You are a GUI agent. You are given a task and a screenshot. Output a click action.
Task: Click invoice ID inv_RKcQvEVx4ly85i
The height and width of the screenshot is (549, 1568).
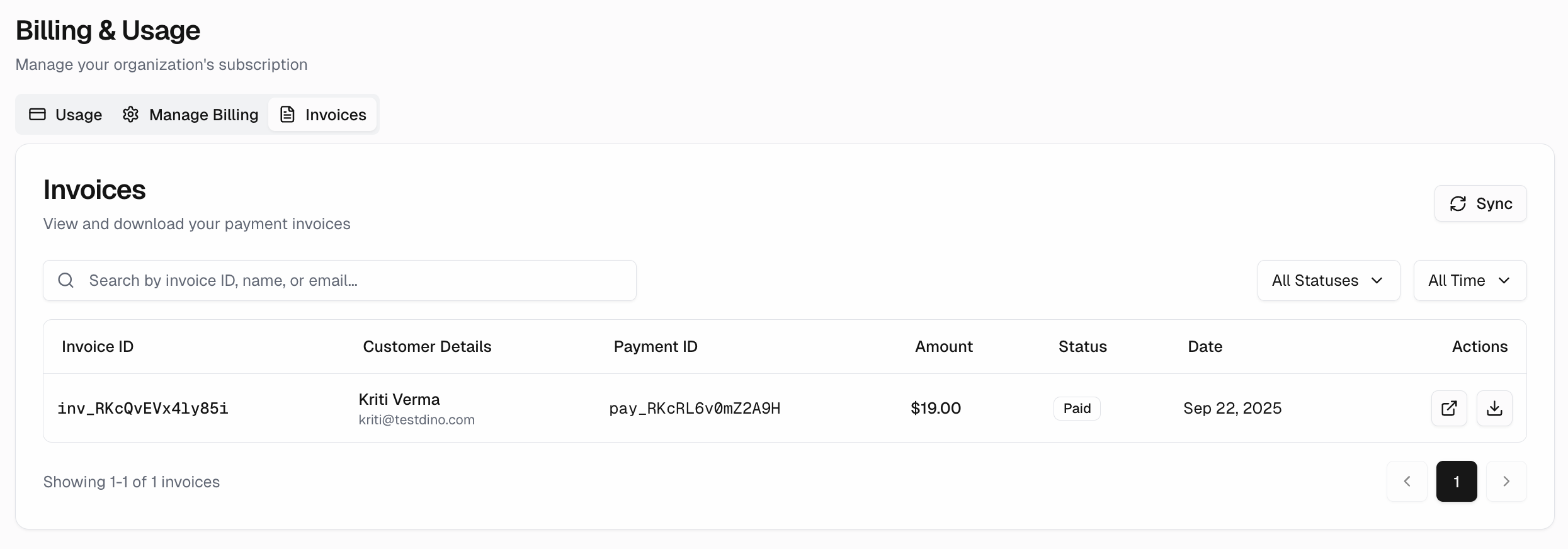pos(143,409)
